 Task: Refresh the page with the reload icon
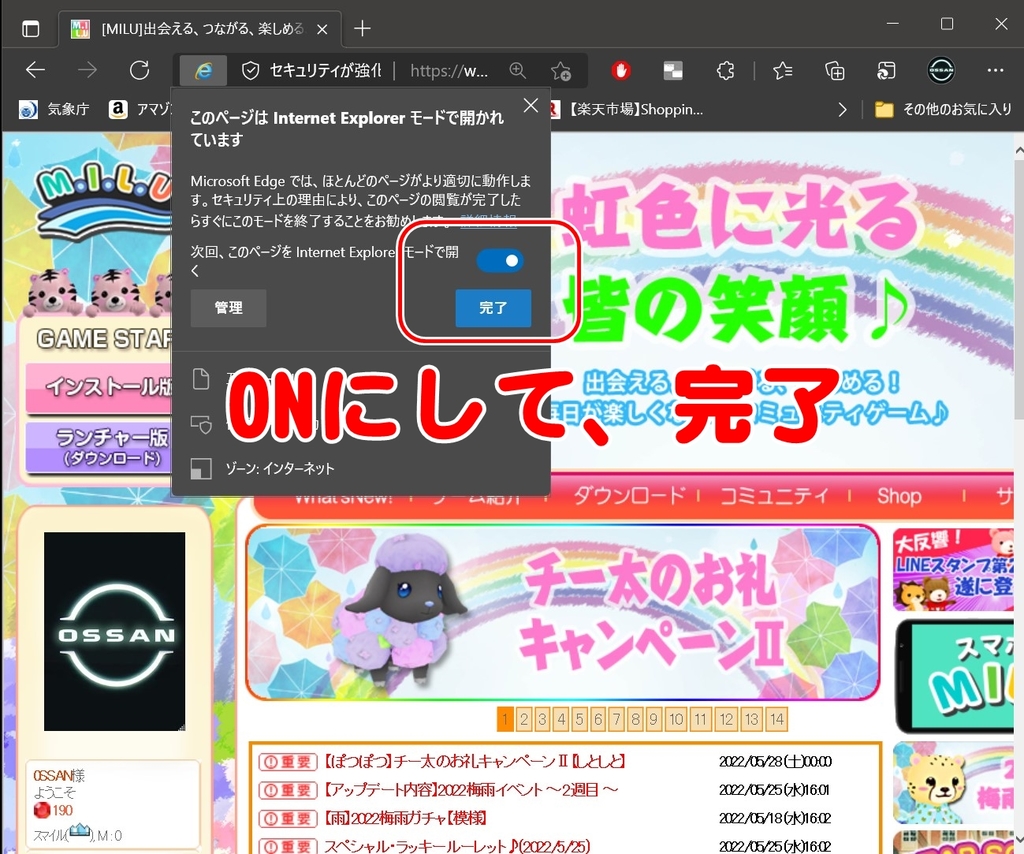pyautogui.click(x=140, y=70)
